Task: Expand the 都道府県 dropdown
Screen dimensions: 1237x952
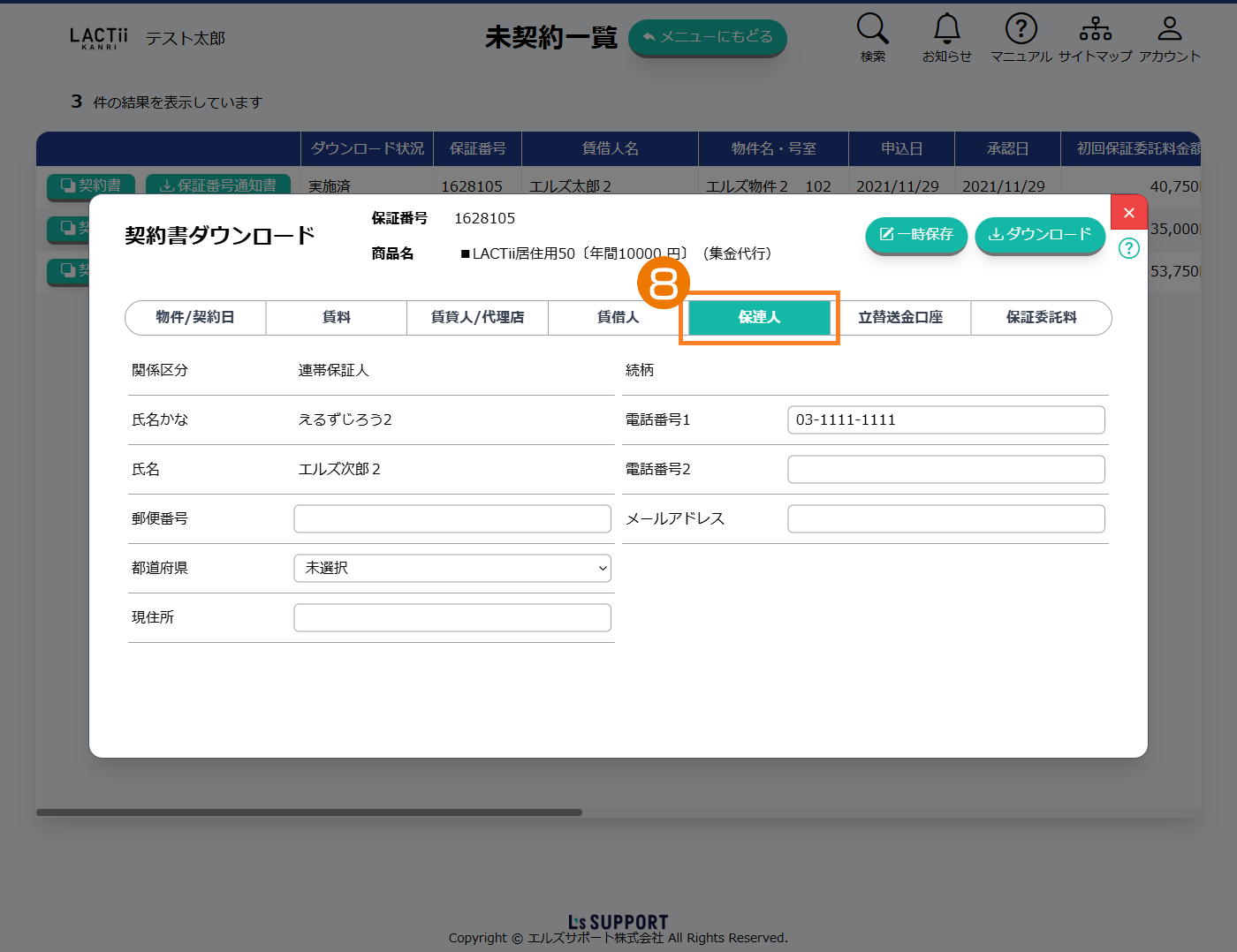Action: 452,569
